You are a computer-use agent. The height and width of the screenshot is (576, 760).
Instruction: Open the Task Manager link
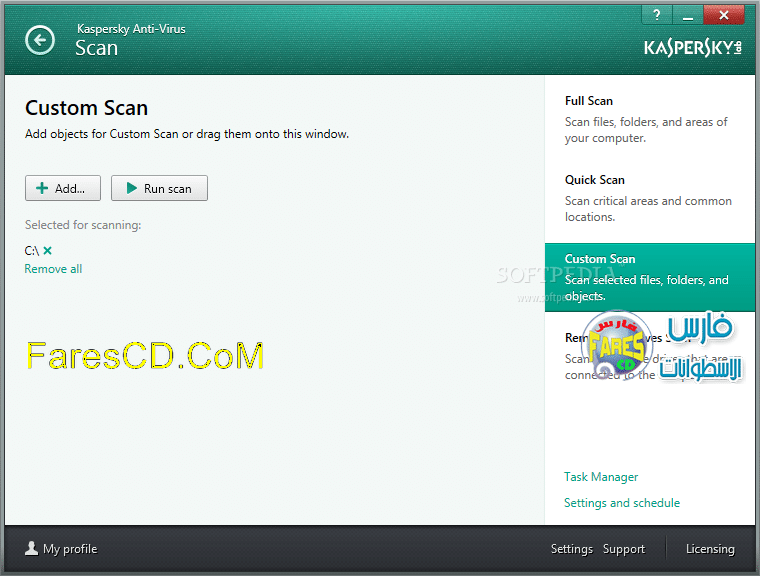(x=601, y=477)
